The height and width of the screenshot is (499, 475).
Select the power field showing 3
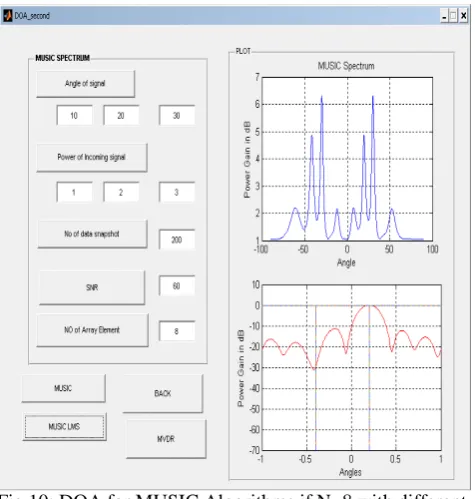[177, 192]
